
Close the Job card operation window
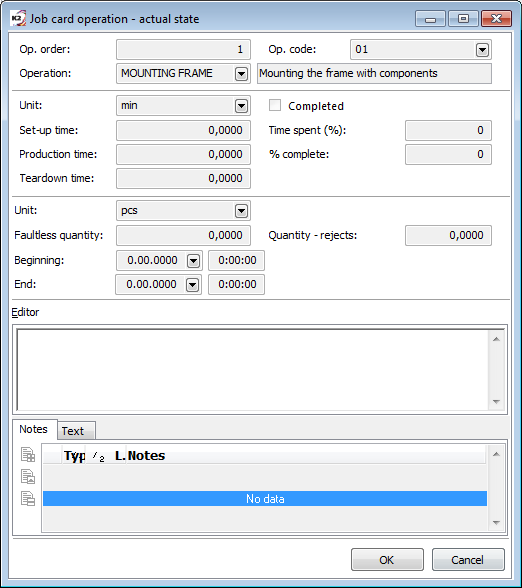pos(496,19)
